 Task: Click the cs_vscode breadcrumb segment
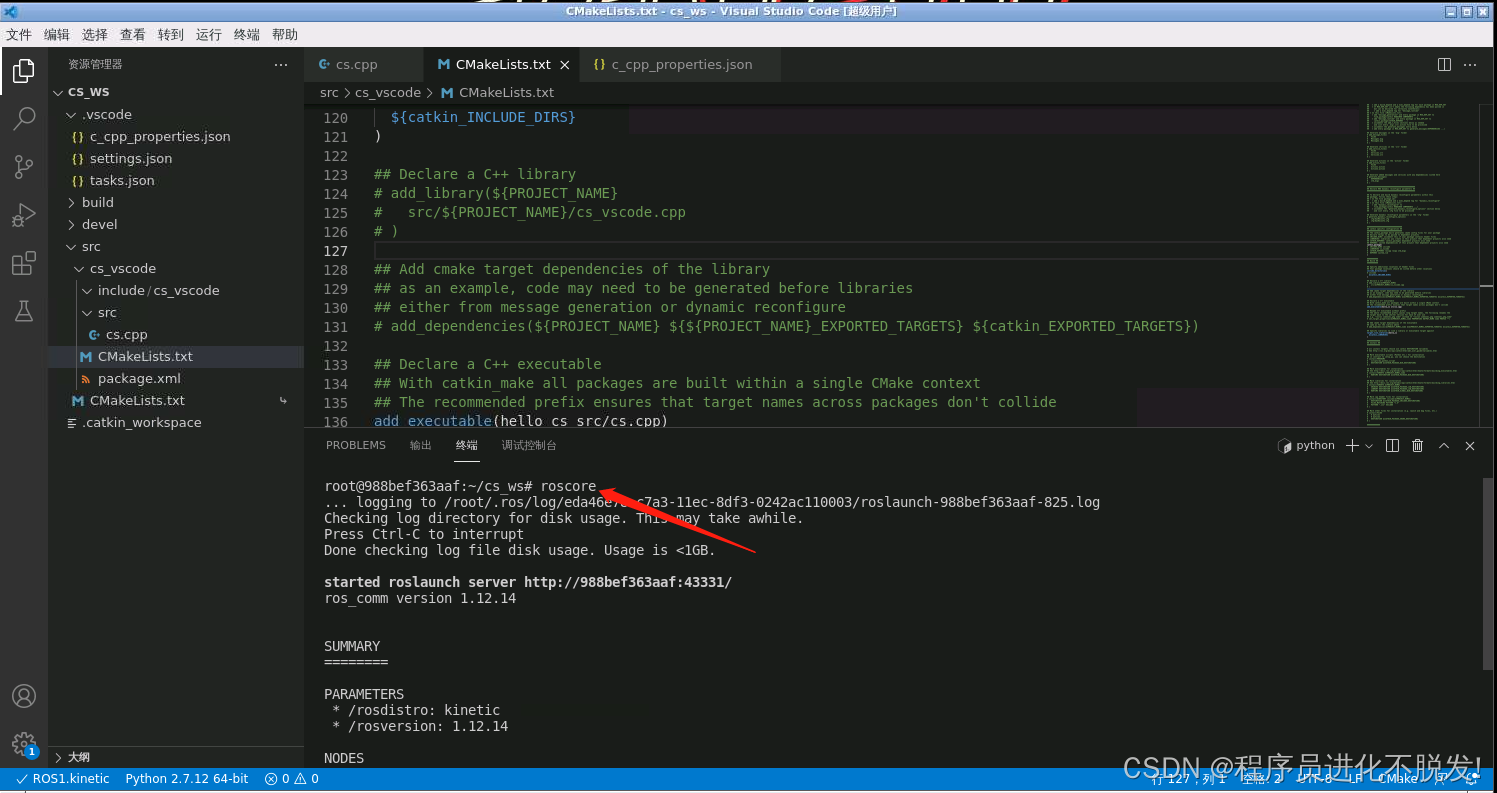click(388, 92)
